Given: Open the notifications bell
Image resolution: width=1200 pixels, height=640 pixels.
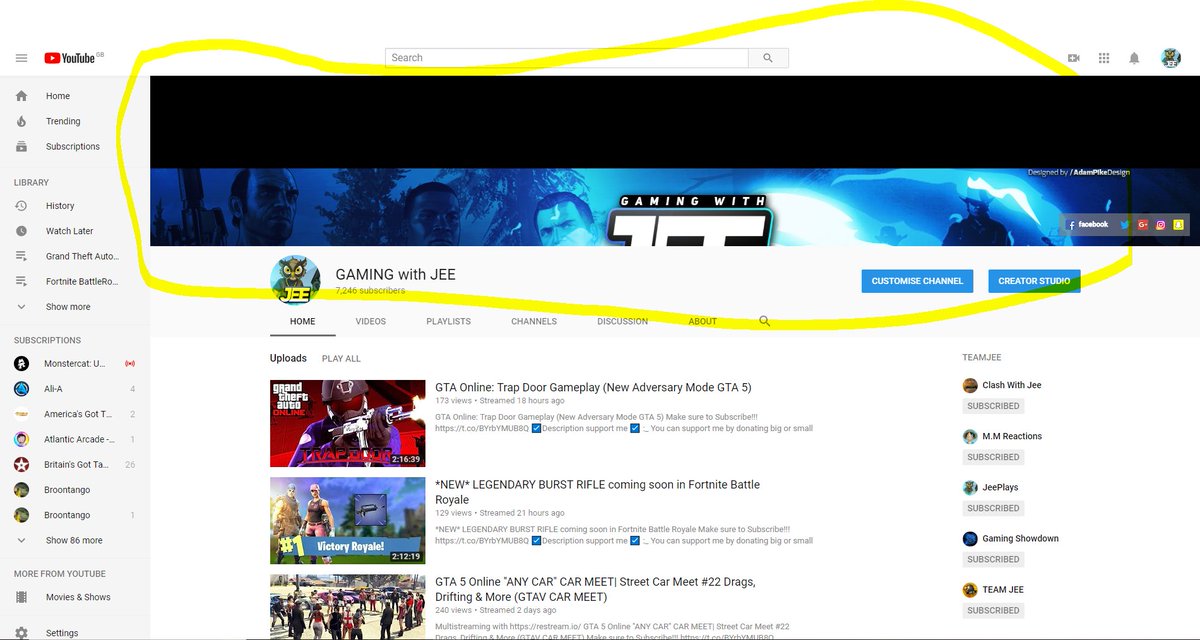Looking at the screenshot, I should pos(1134,58).
